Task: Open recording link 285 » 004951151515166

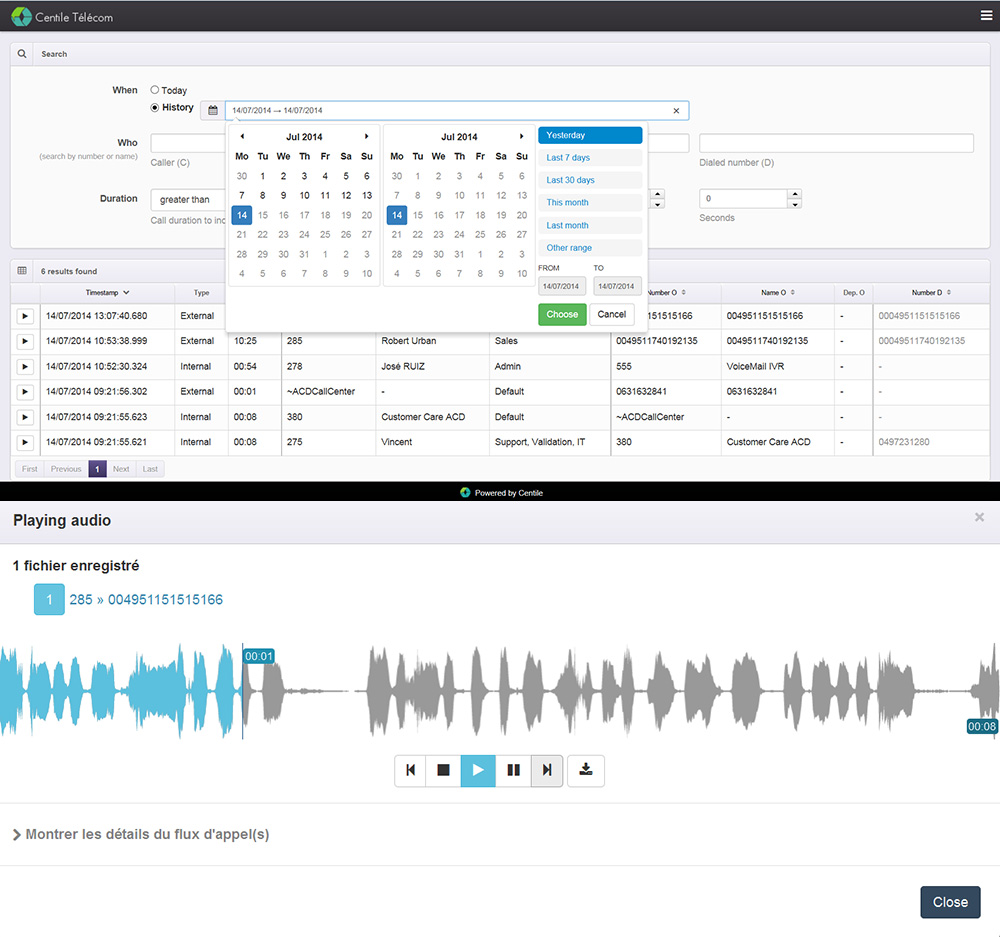Action: coord(146,600)
